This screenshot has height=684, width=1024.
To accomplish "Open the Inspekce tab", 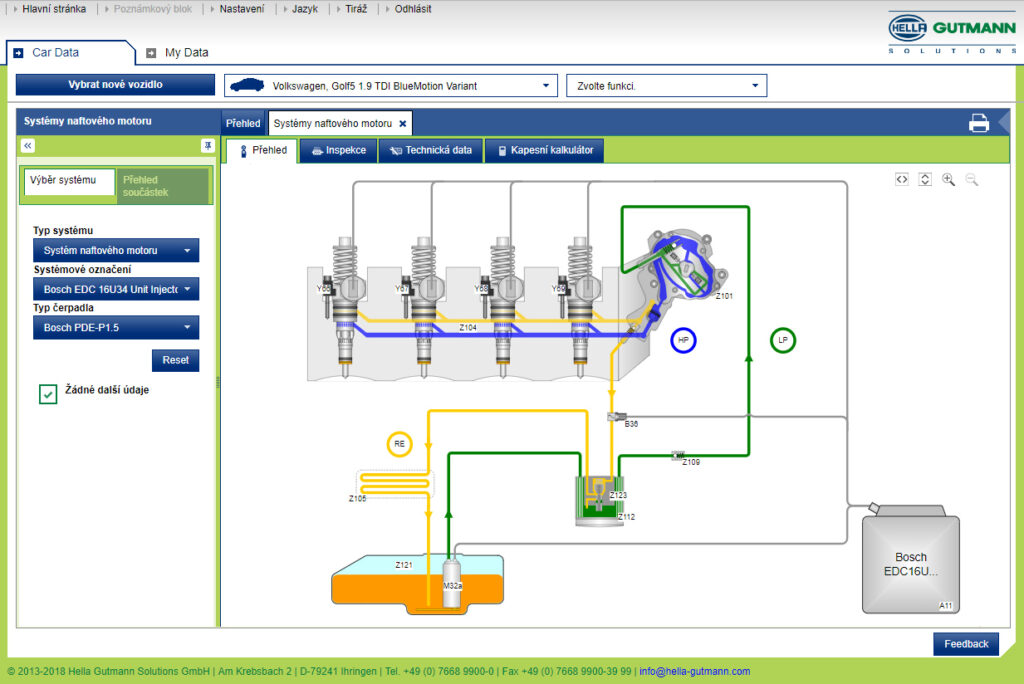I will pyautogui.click(x=338, y=151).
